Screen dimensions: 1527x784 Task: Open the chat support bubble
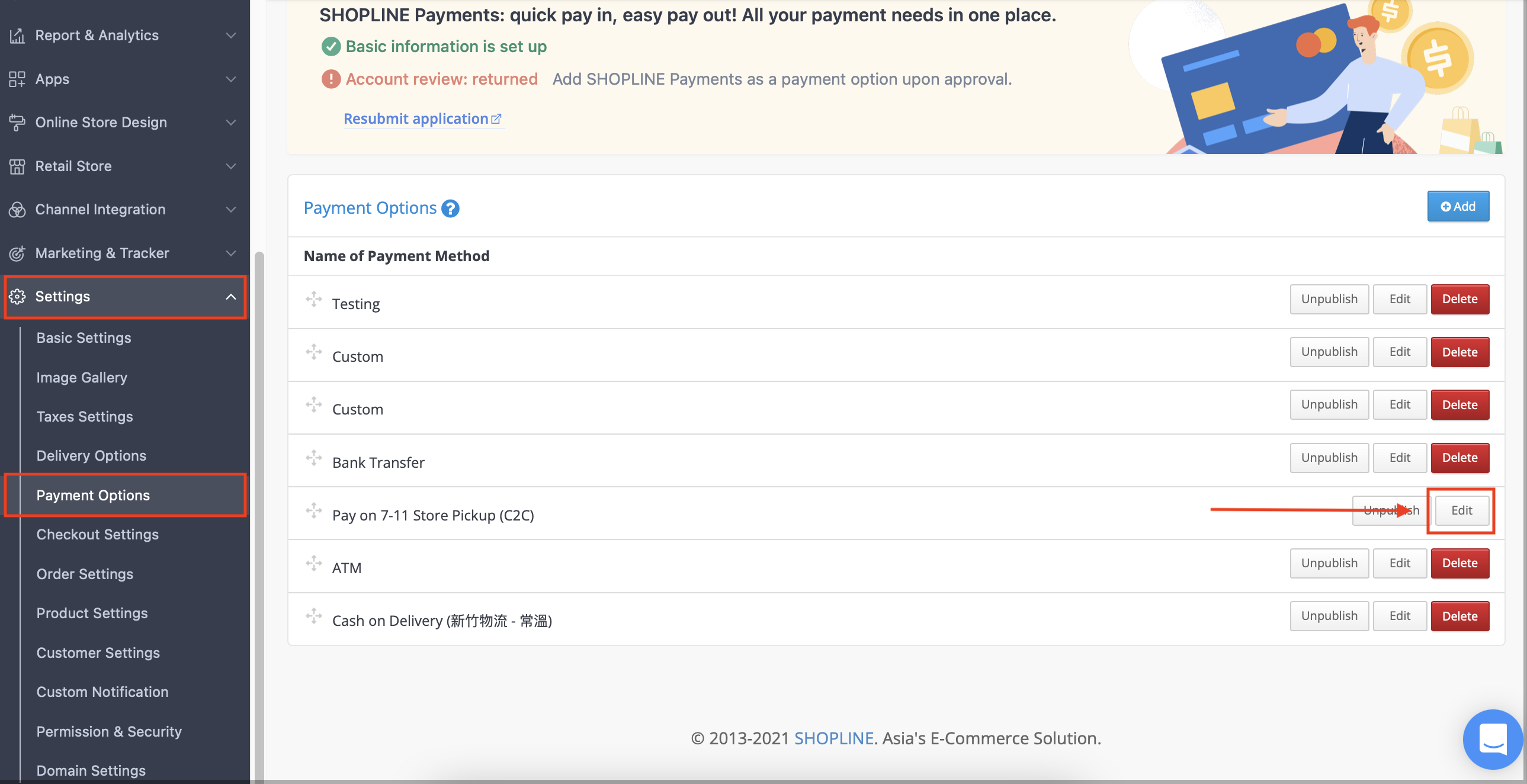tap(1493, 739)
